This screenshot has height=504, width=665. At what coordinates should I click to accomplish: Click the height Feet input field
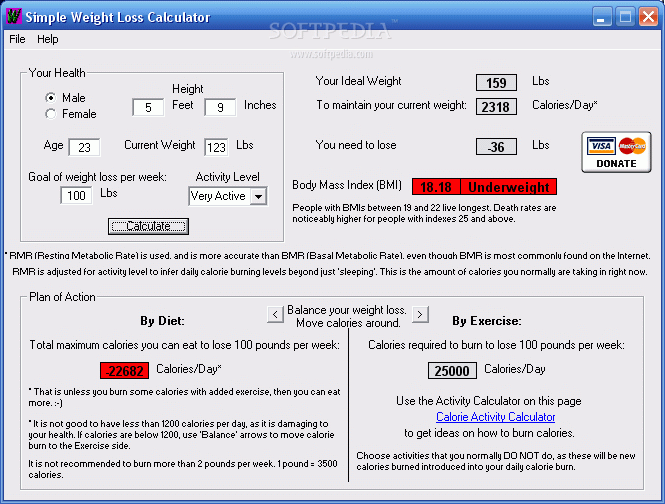tap(148, 107)
